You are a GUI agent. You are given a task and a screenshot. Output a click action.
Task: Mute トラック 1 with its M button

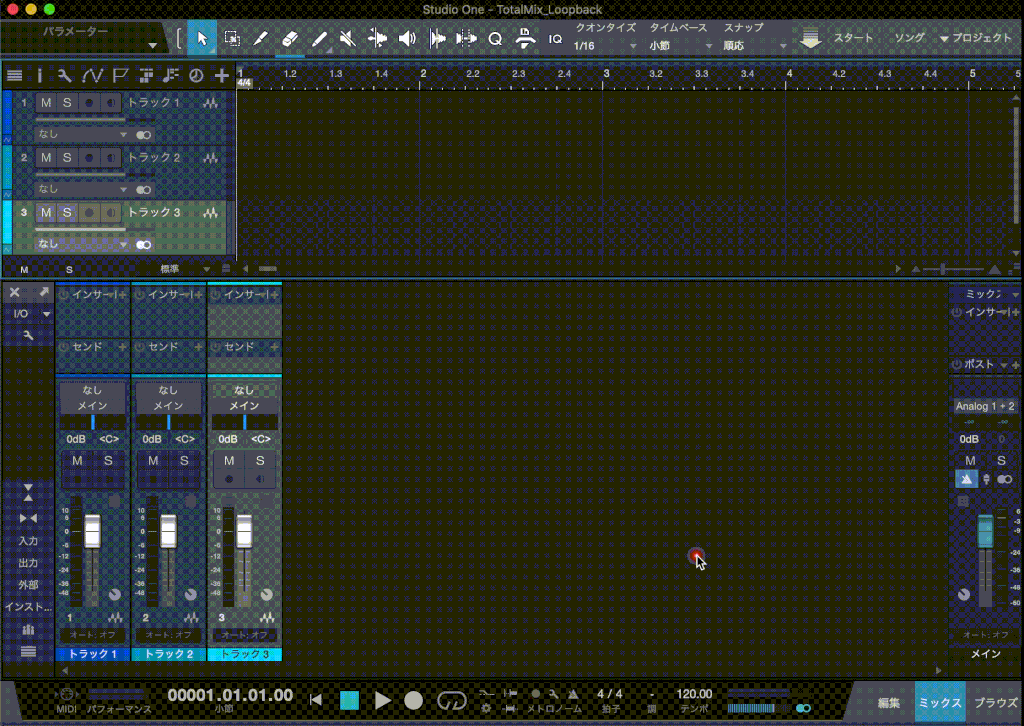[46, 102]
